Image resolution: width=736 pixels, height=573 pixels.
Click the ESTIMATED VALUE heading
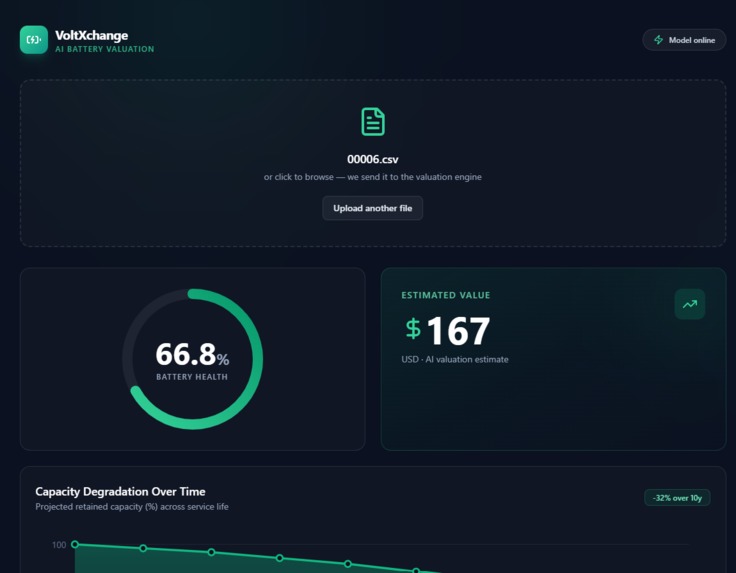(x=445, y=295)
